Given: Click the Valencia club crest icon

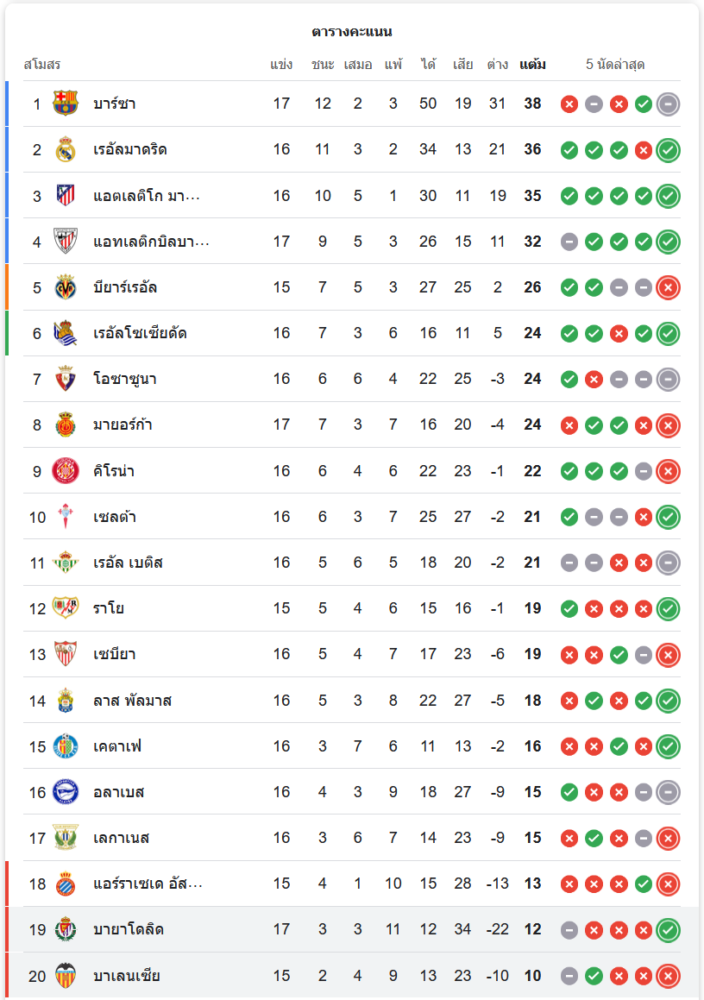Looking at the screenshot, I should pos(65,975).
